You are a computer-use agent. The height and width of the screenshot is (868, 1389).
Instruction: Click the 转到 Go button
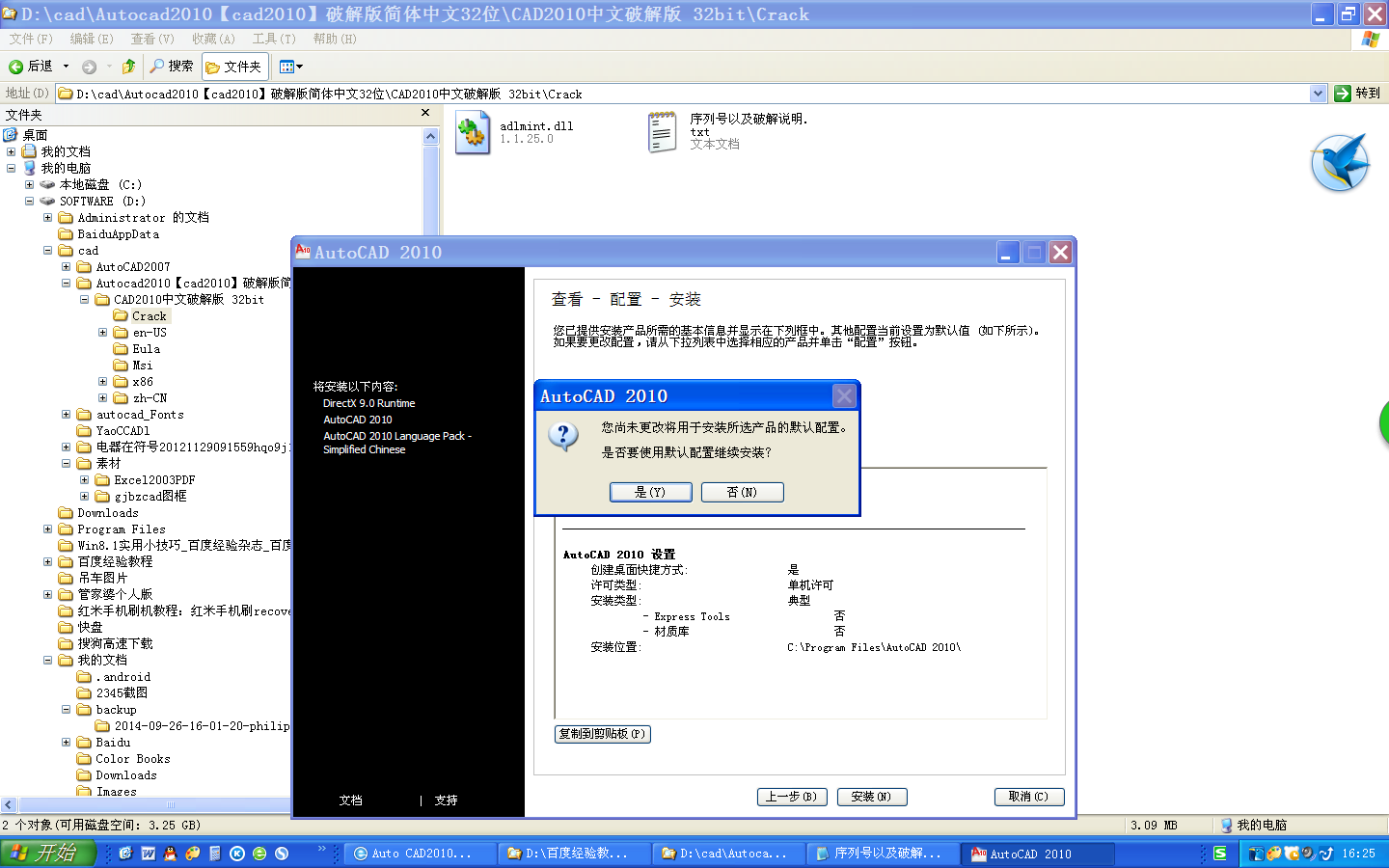point(1357,94)
